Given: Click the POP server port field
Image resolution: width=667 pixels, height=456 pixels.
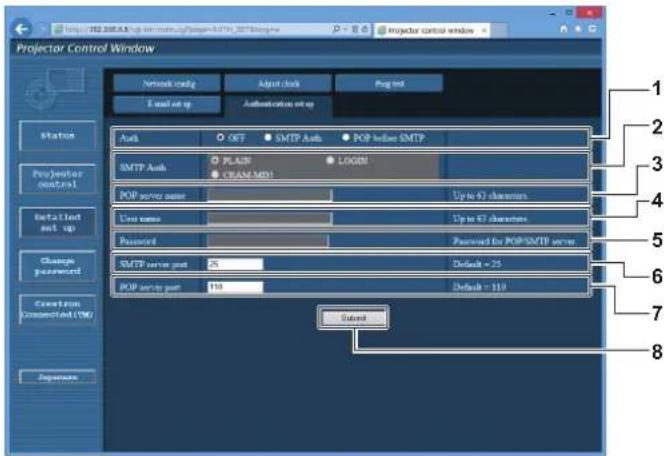Looking at the screenshot, I should pos(235,287).
